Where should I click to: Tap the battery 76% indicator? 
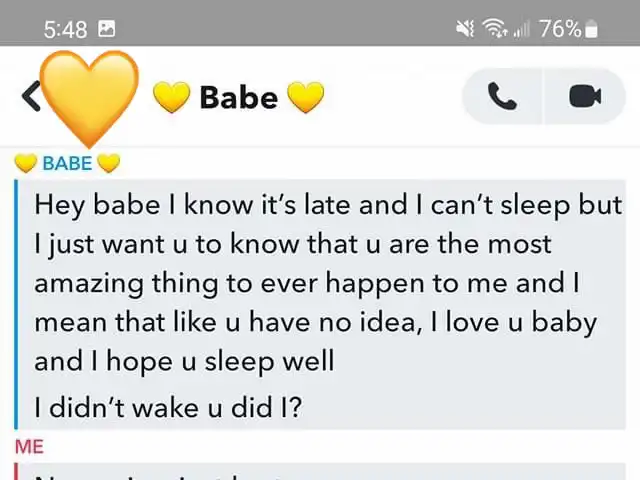click(x=569, y=29)
